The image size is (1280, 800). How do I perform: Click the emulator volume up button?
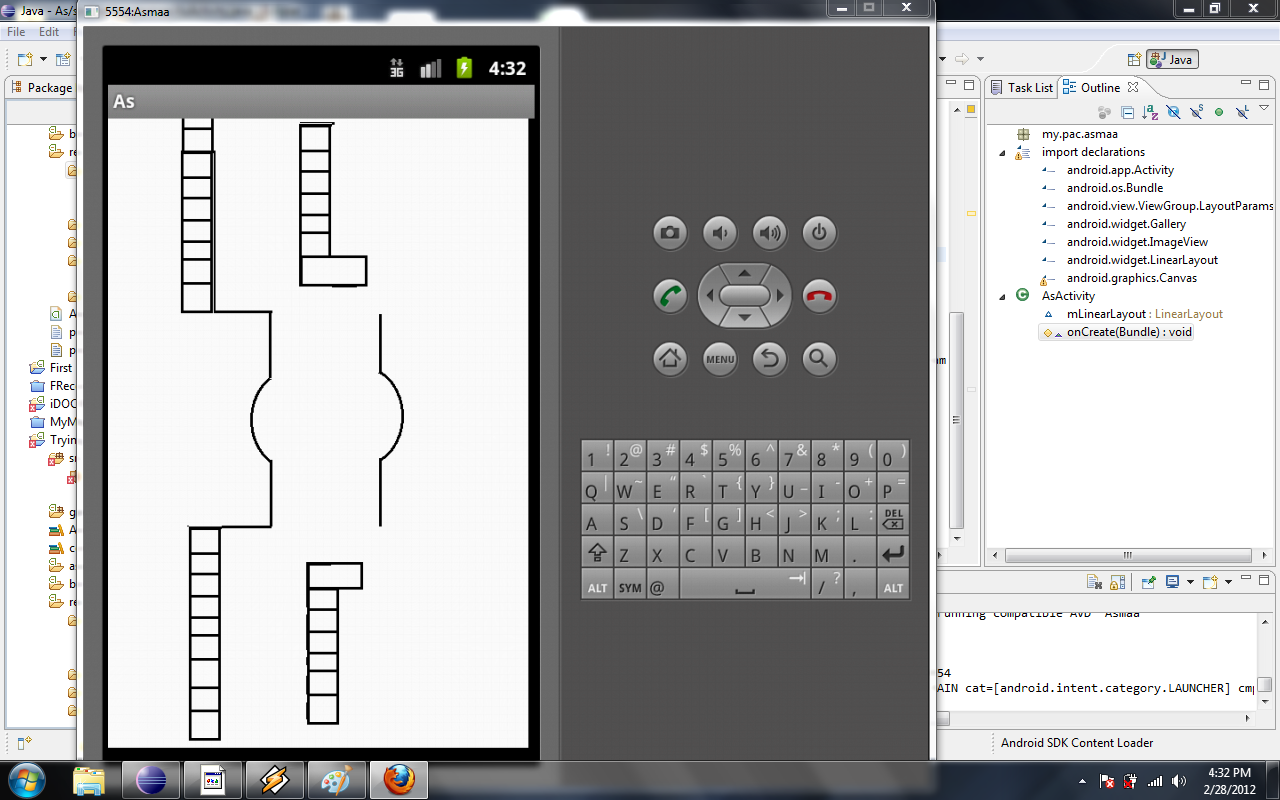pyautogui.click(x=769, y=233)
